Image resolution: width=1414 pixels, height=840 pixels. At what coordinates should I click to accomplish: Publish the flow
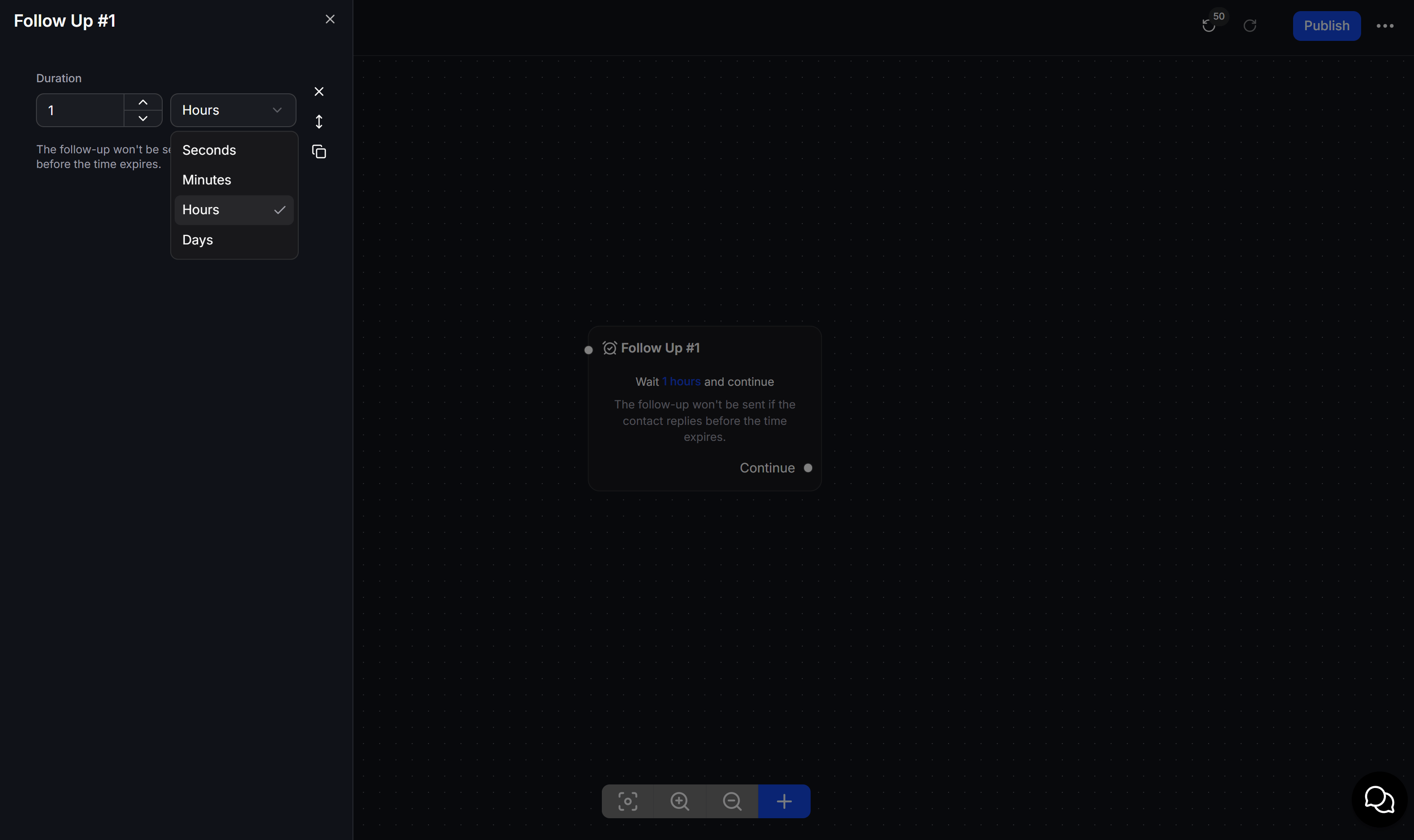[1326, 25]
